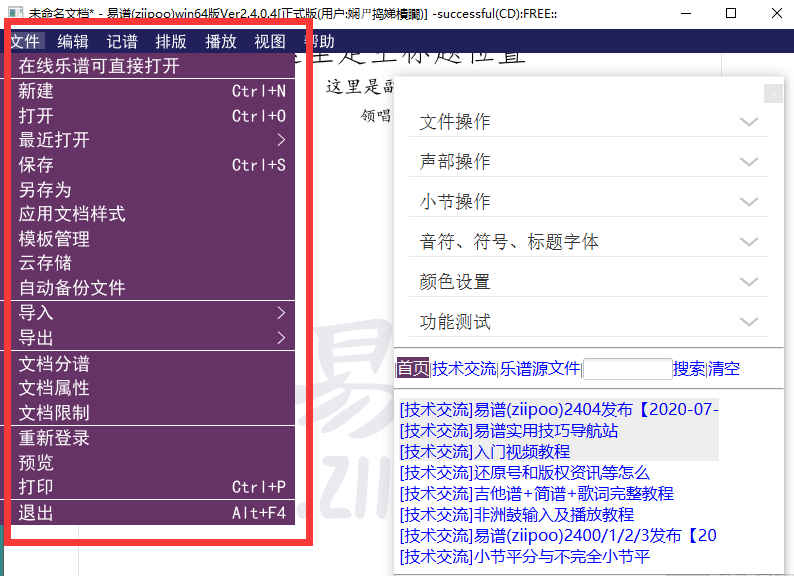
Task: Click the 搜索 link
Action: 689,368
